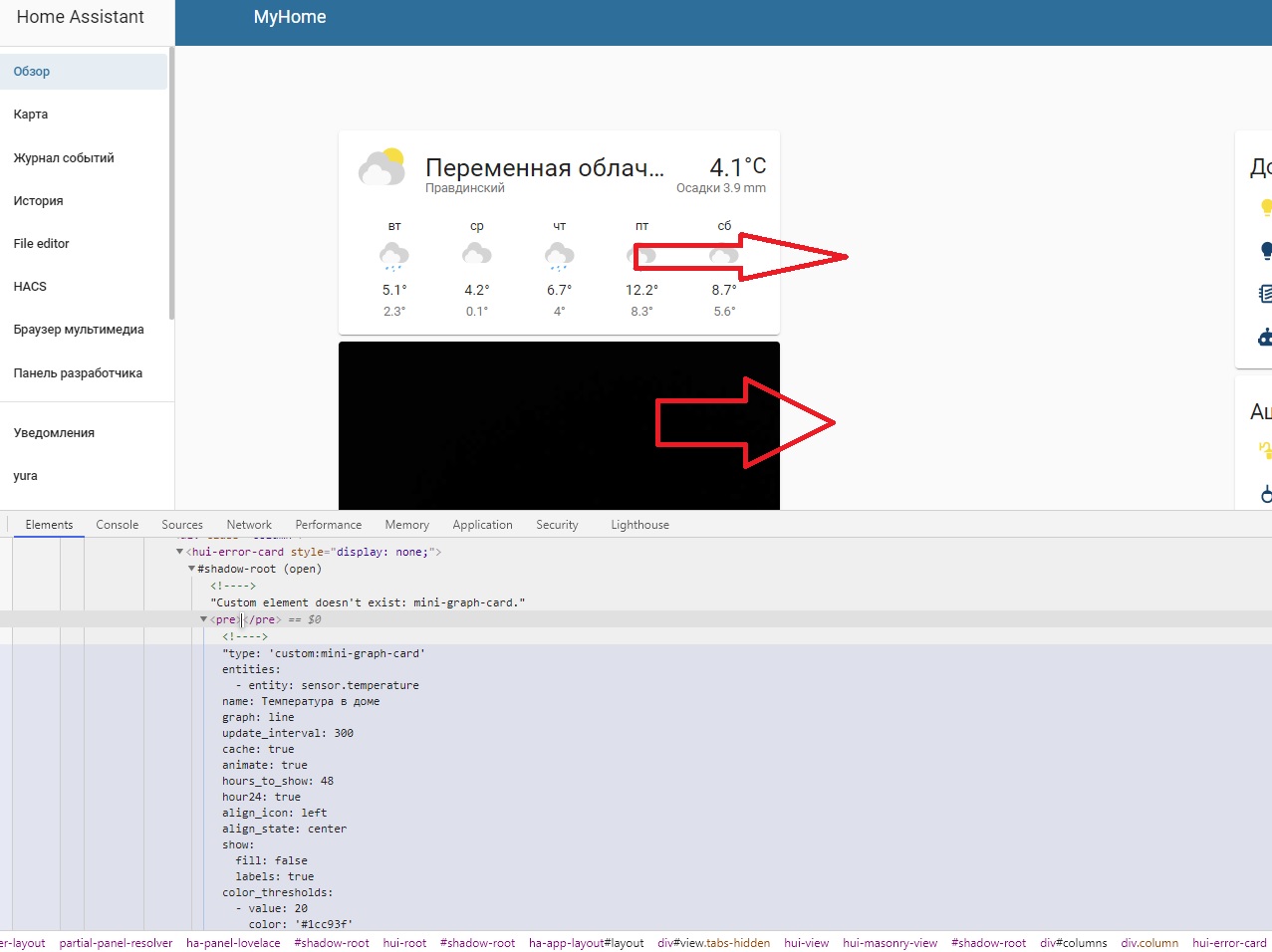Viewport: 1272px width, 952px height.
Task: Select div#columns in the breadcrumb
Action: click(1074, 943)
